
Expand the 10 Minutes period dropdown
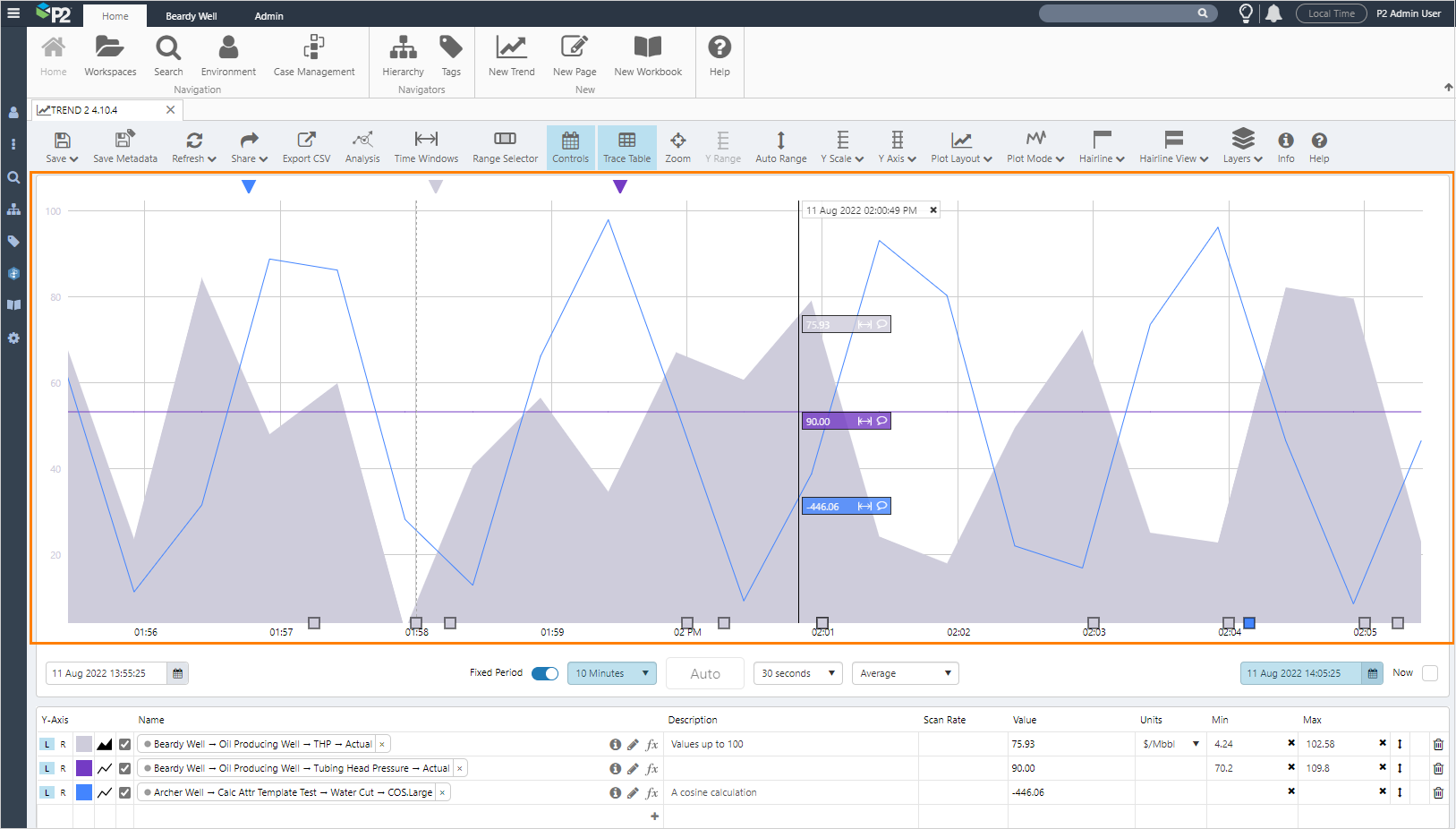pos(611,673)
